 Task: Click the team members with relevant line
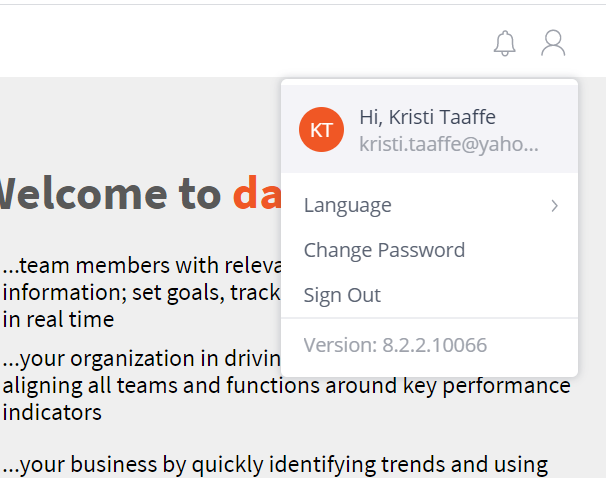tap(142, 265)
